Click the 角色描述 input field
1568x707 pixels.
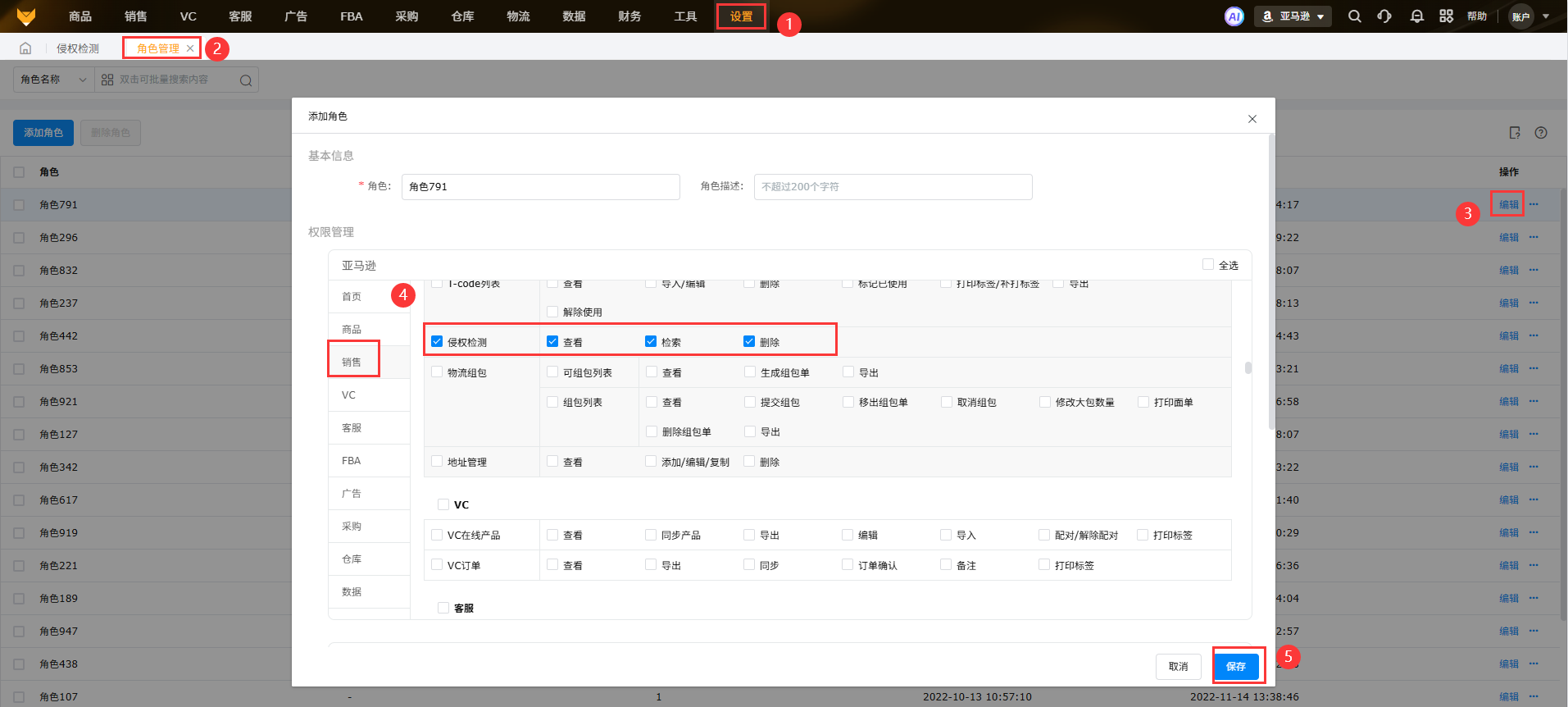[x=893, y=187]
